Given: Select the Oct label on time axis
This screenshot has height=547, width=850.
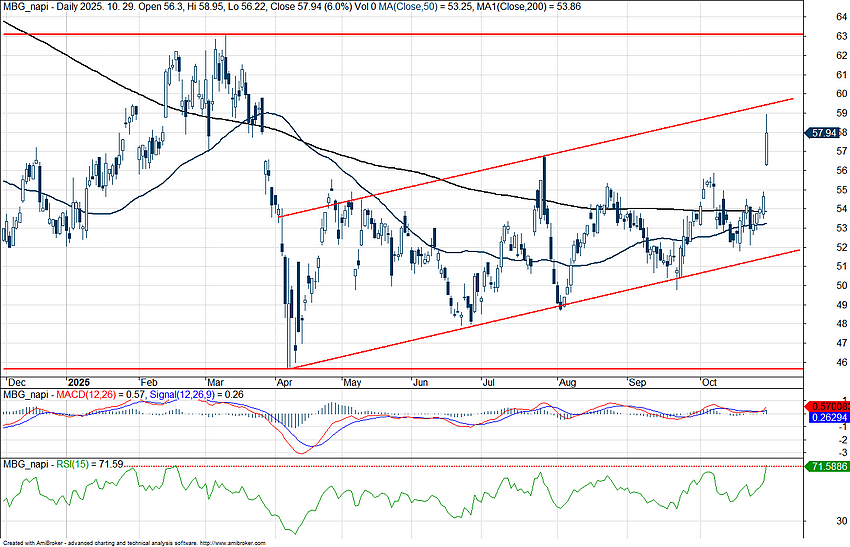Looking at the screenshot, I should click(x=711, y=382).
